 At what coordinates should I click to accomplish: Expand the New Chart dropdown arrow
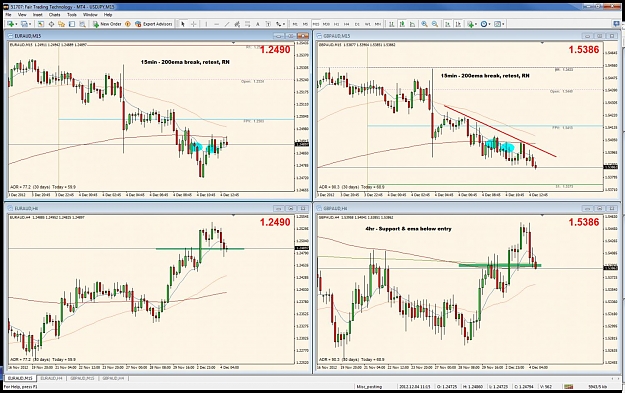(x=16, y=24)
